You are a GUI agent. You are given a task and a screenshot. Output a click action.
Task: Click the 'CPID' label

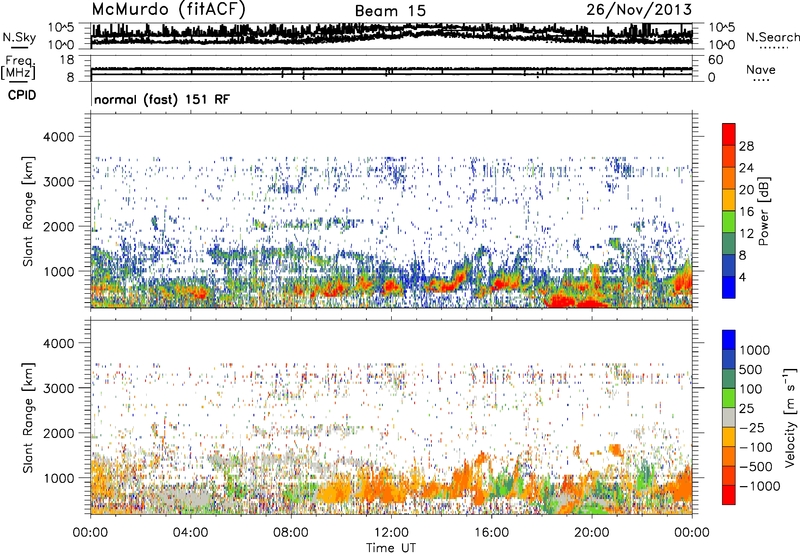tap(22, 95)
